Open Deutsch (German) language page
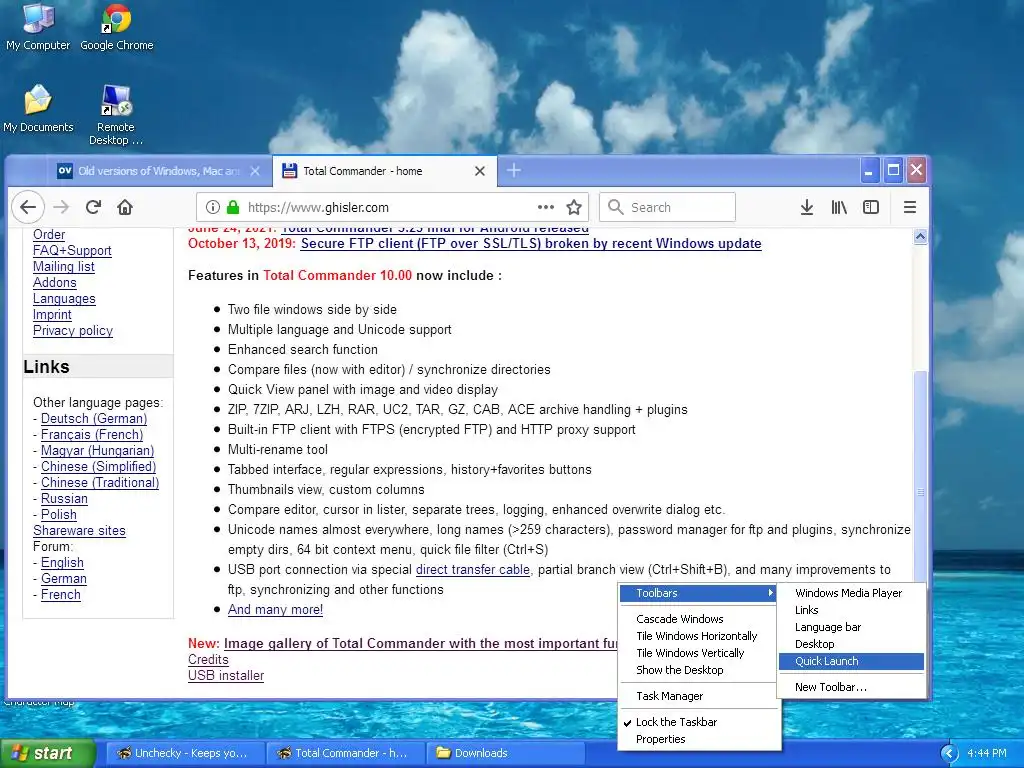The image size is (1024, 768). tap(93, 418)
